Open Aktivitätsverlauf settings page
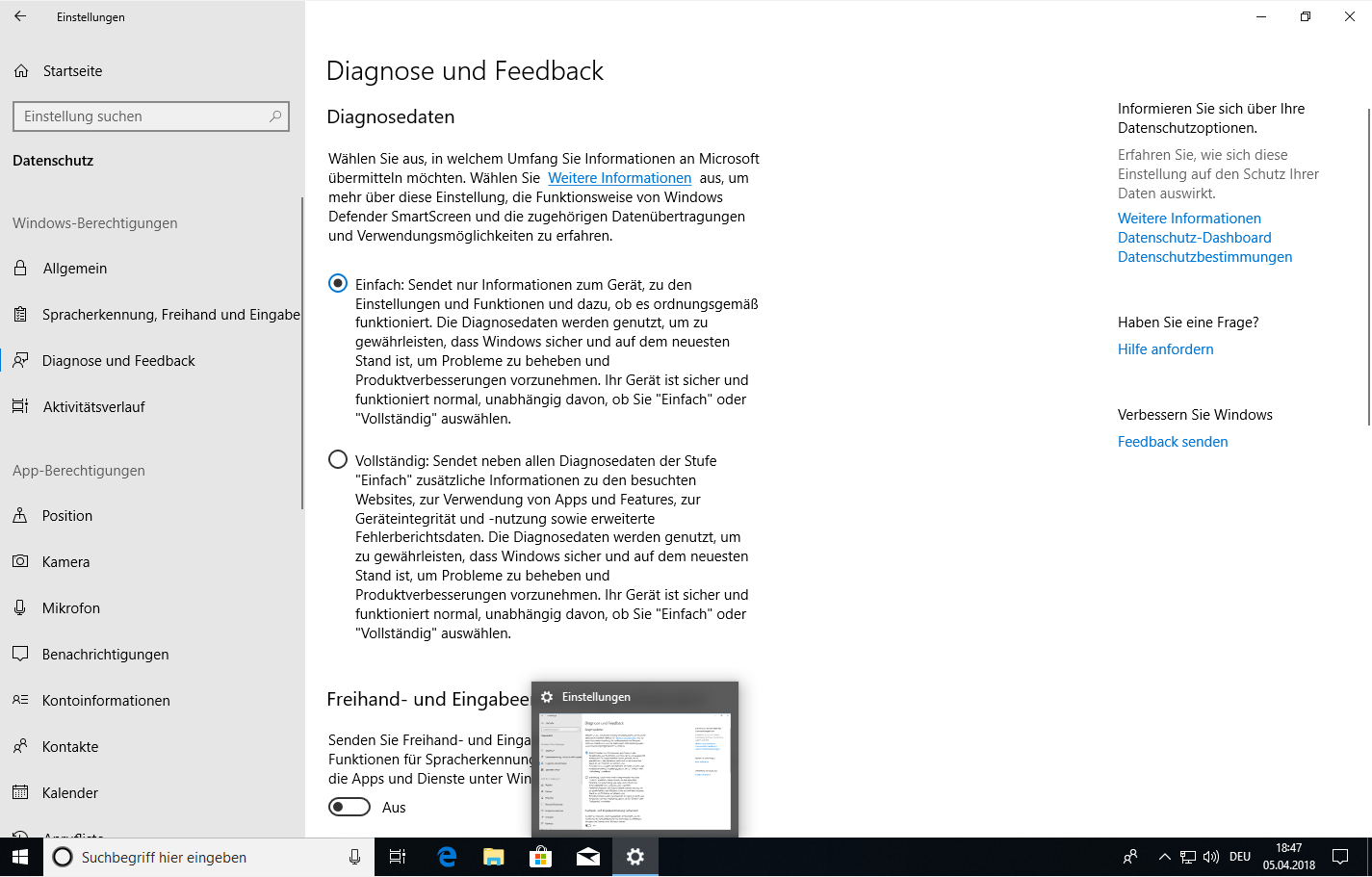 coord(151,406)
